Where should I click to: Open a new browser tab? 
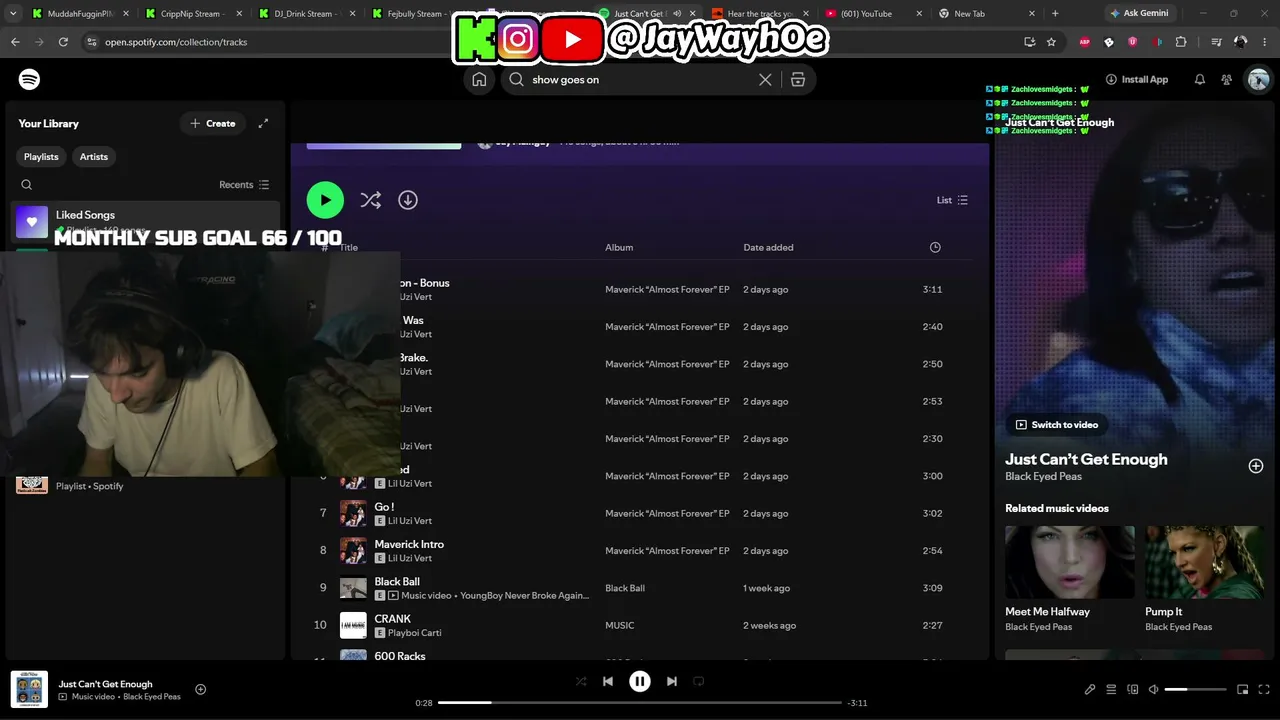tap(1055, 14)
